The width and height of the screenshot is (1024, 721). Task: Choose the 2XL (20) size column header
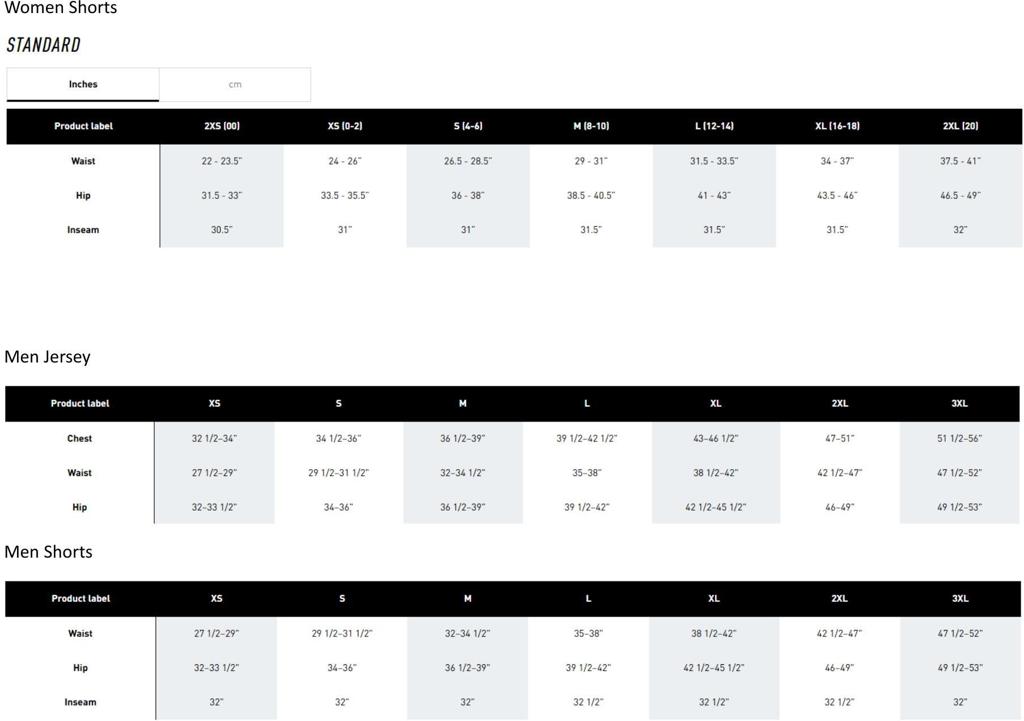coord(960,127)
